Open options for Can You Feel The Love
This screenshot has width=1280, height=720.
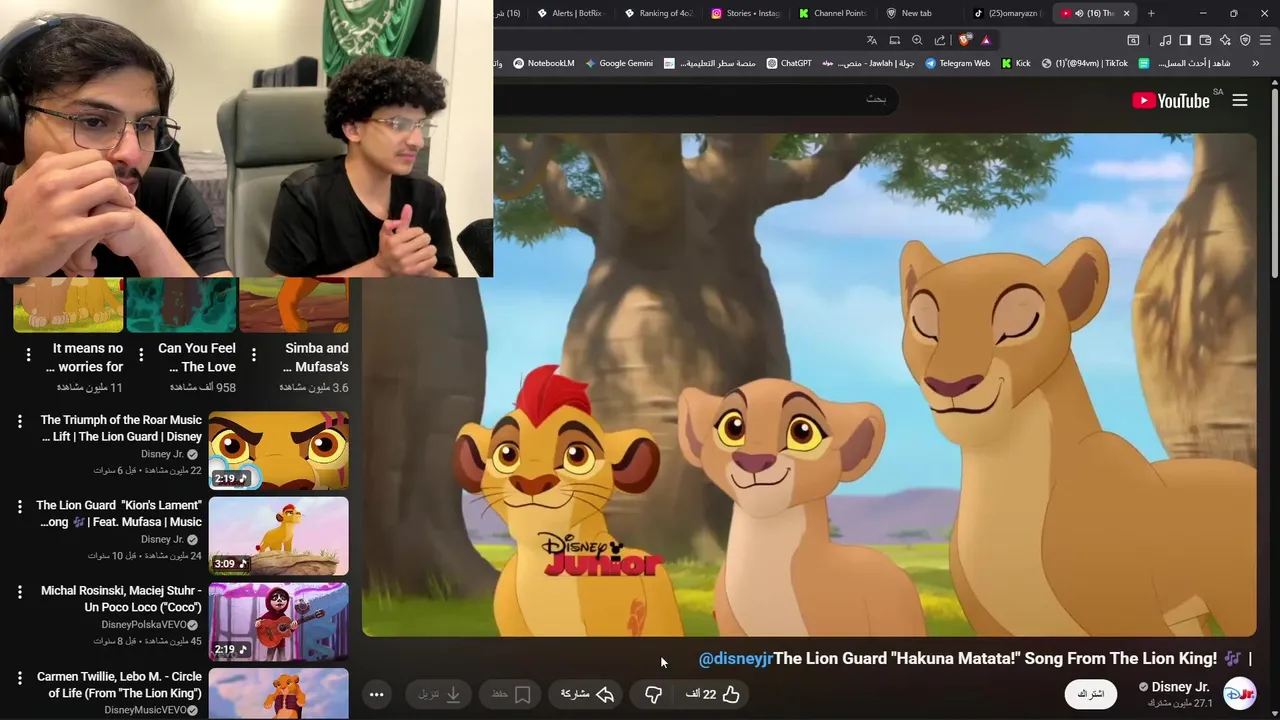[141, 354]
